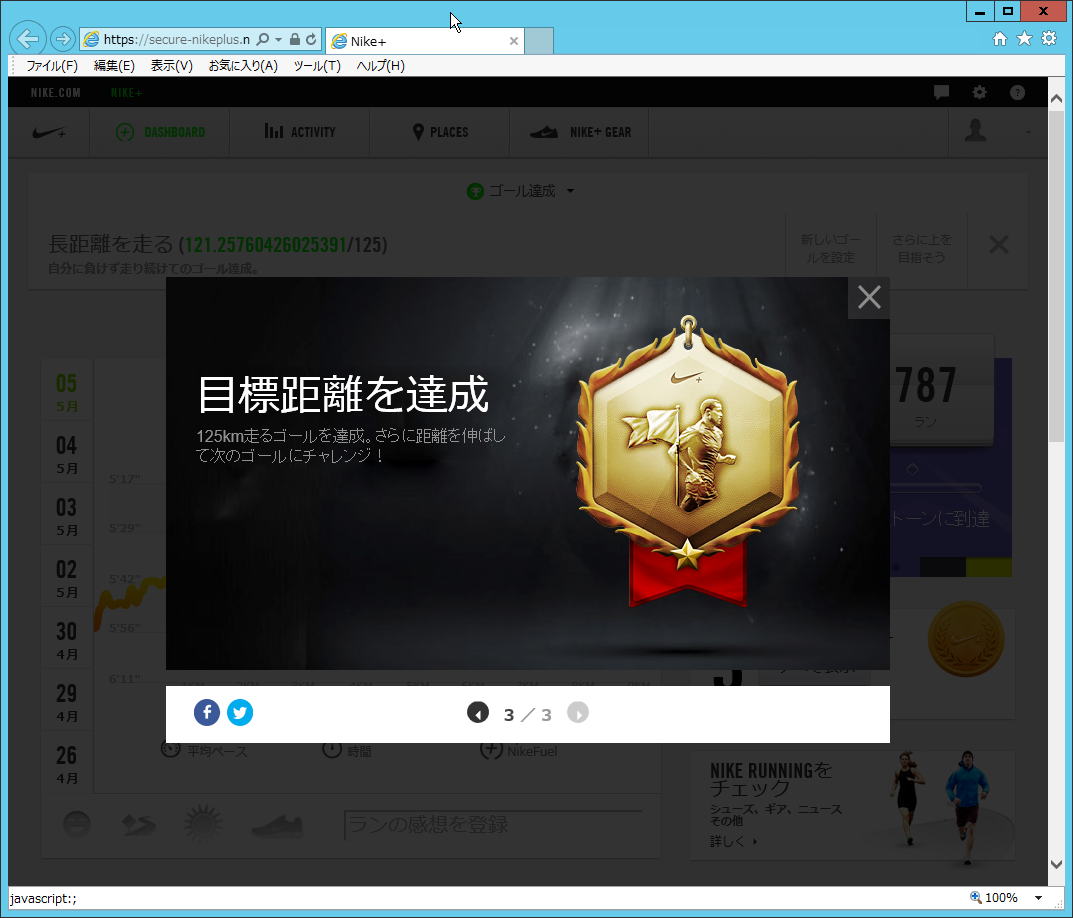
Task: Click the address bar URL field
Action: [176, 40]
